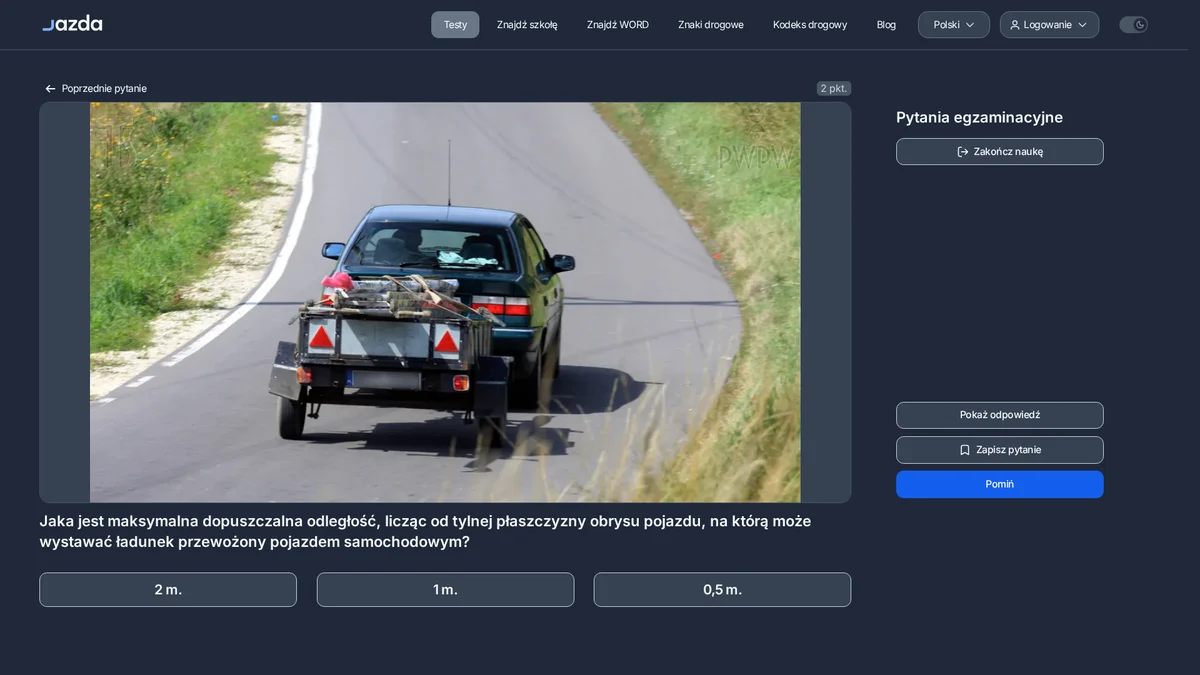
Task: Click the car and trailer question photo
Action: [x=445, y=302]
